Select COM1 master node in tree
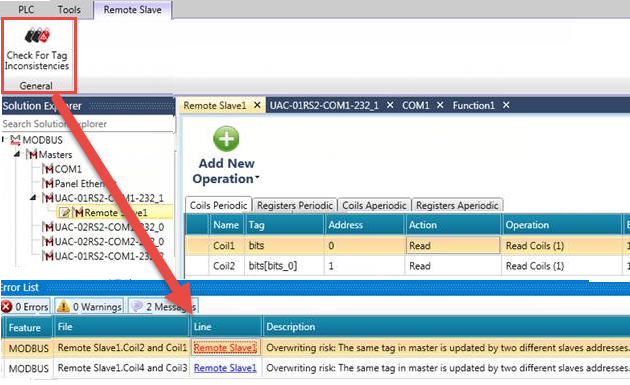This screenshot has height=385, width=630. pyautogui.click(x=63, y=169)
